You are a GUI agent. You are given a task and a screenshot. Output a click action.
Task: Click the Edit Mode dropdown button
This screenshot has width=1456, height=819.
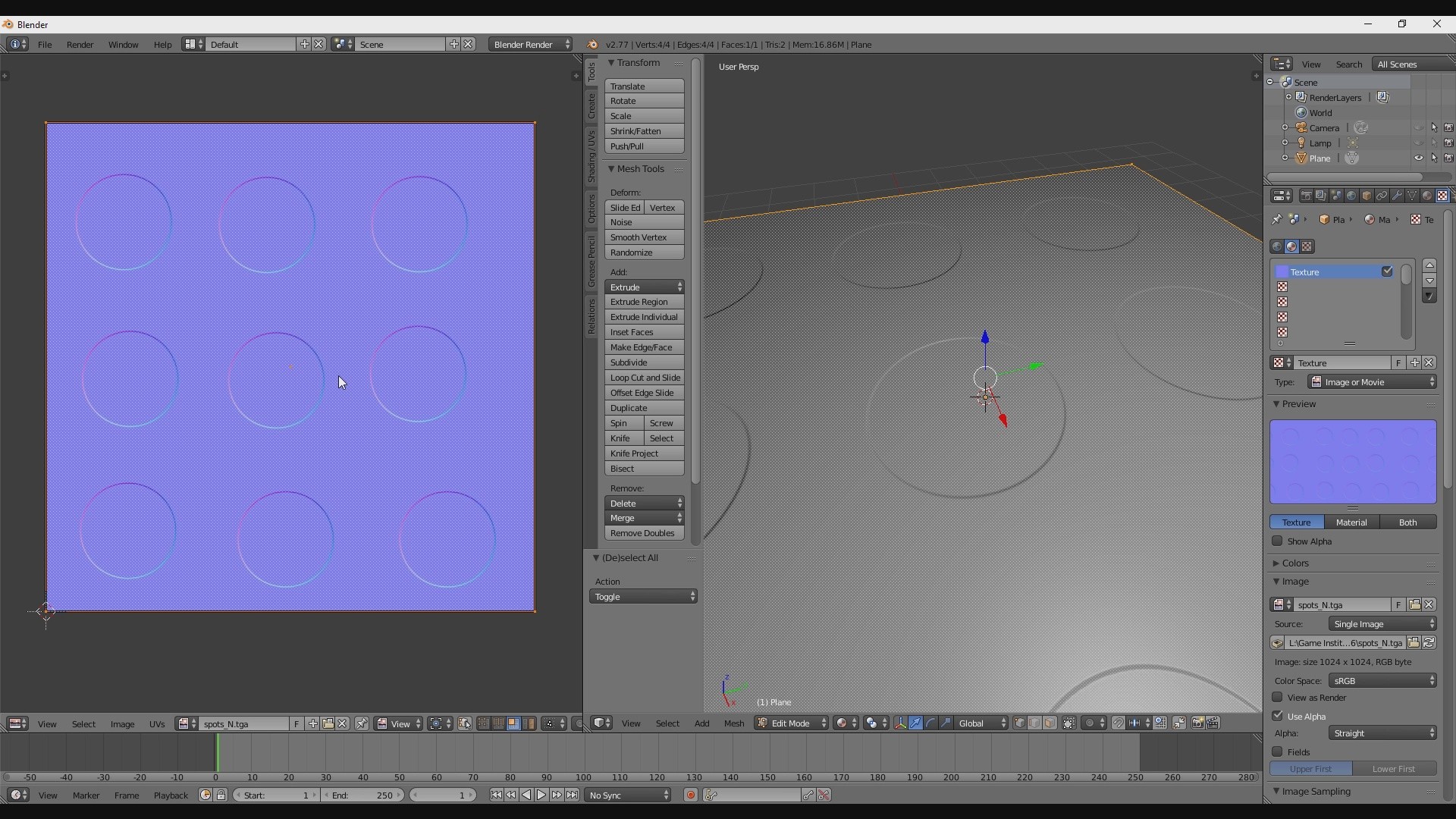pos(791,723)
